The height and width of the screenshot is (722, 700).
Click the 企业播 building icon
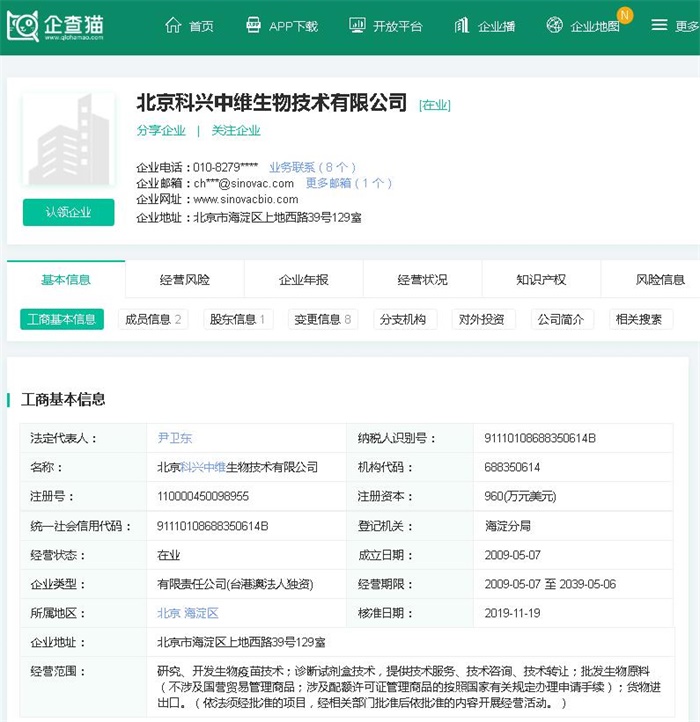tap(461, 25)
